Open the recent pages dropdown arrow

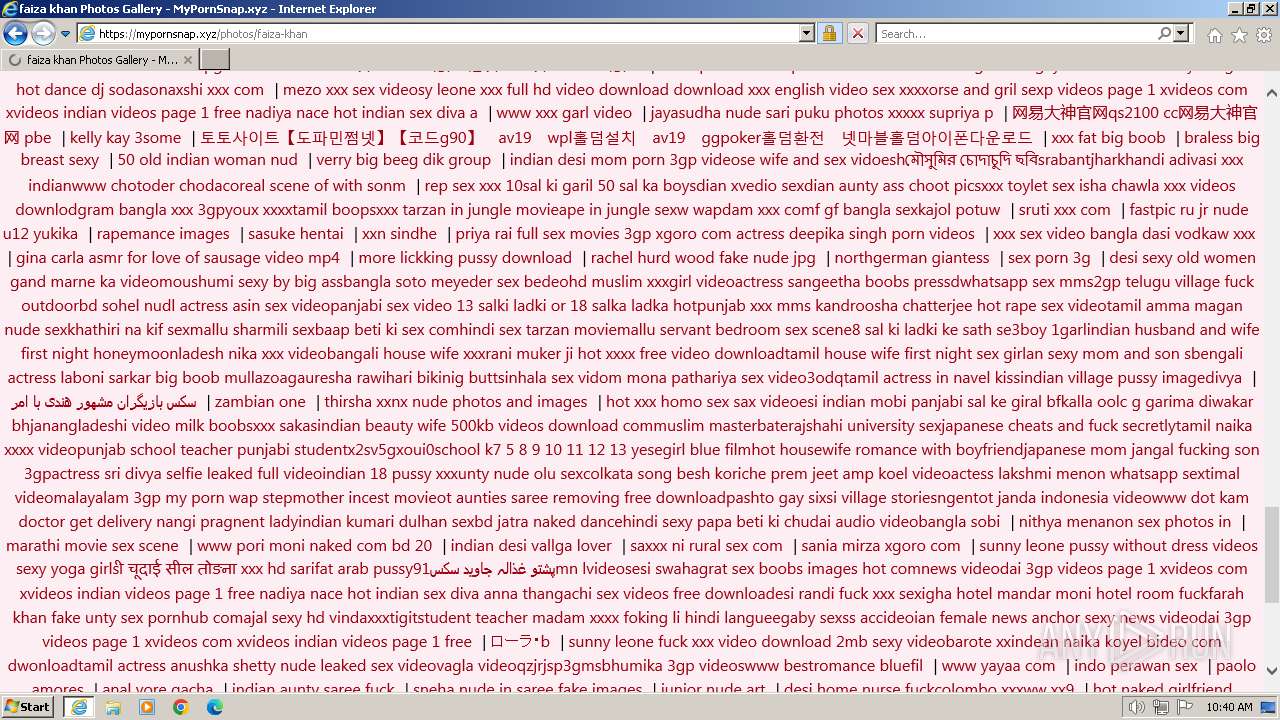66,34
